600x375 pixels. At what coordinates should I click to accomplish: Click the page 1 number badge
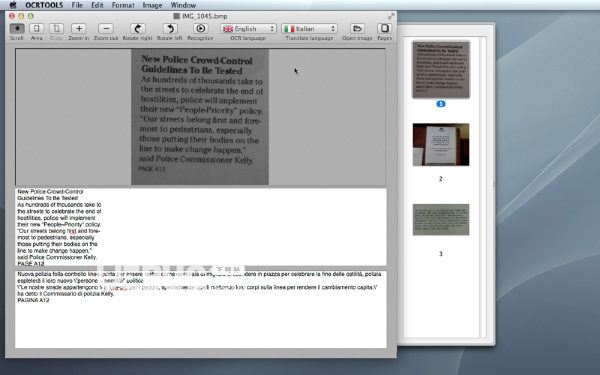click(x=441, y=104)
